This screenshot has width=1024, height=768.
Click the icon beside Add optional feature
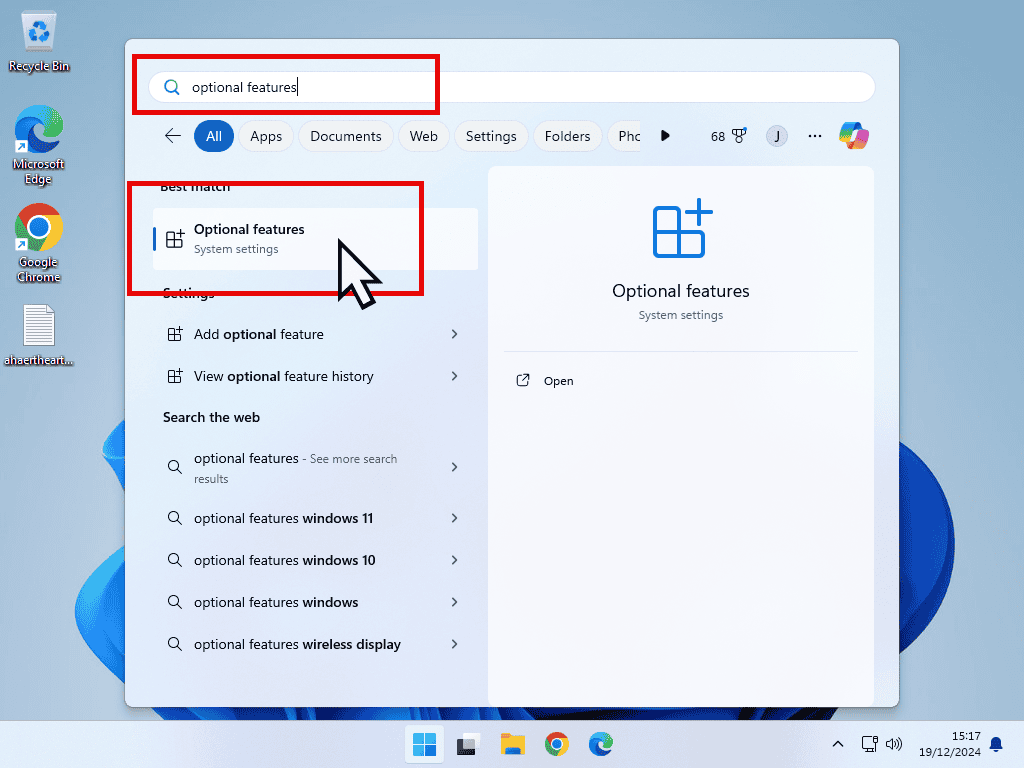tap(175, 334)
